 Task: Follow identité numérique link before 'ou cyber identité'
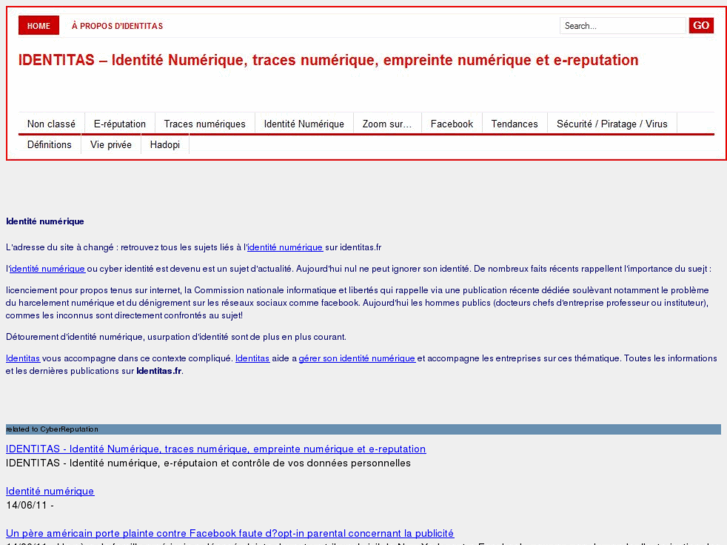coord(47,269)
